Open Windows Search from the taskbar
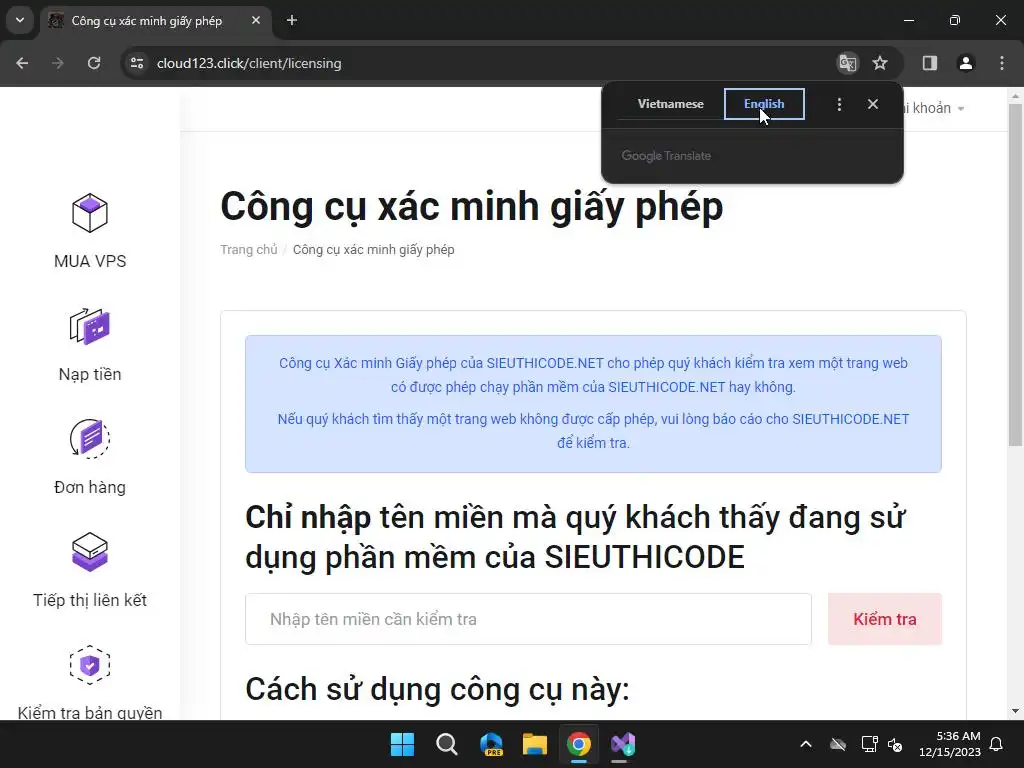The height and width of the screenshot is (768, 1024). tap(447, 744)
